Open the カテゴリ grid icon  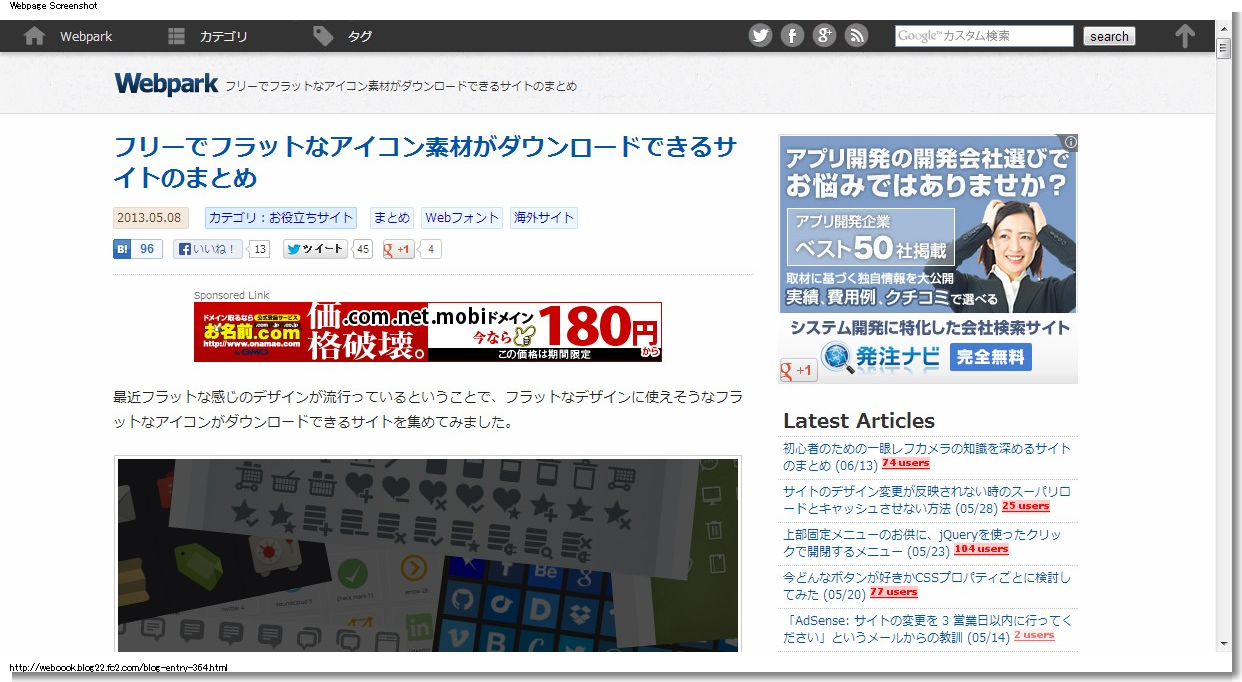177,36
